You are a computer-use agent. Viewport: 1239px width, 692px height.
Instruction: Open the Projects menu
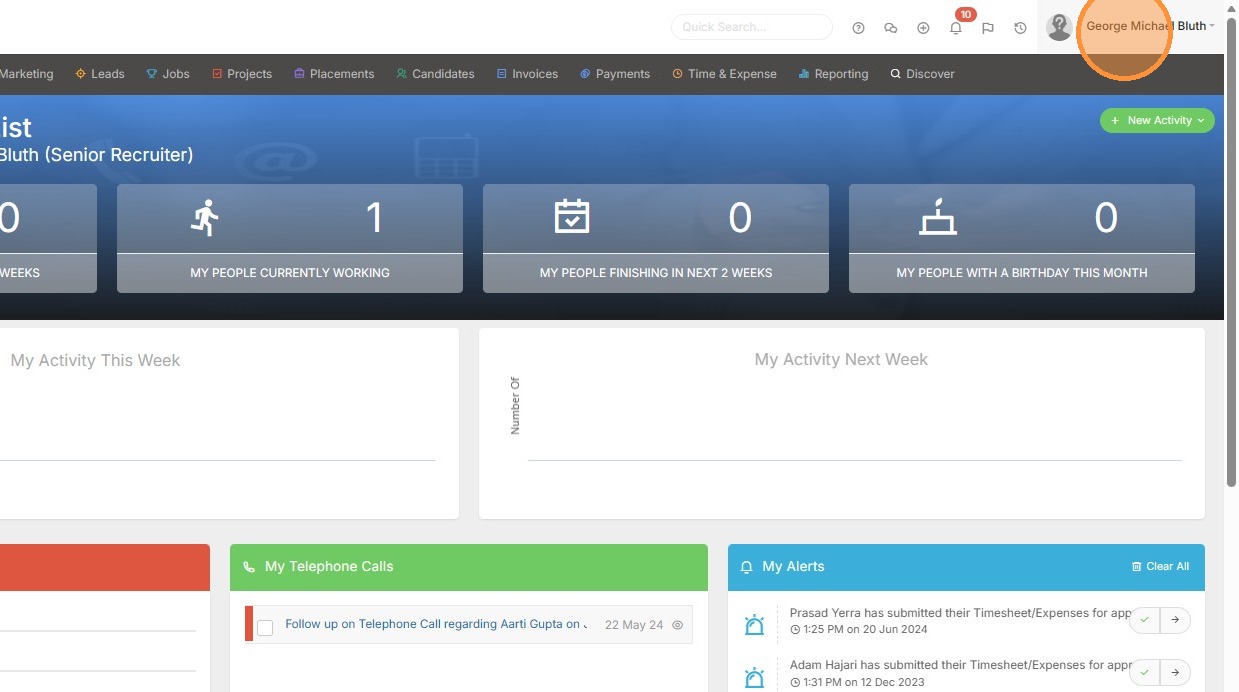tap(242, 74)
